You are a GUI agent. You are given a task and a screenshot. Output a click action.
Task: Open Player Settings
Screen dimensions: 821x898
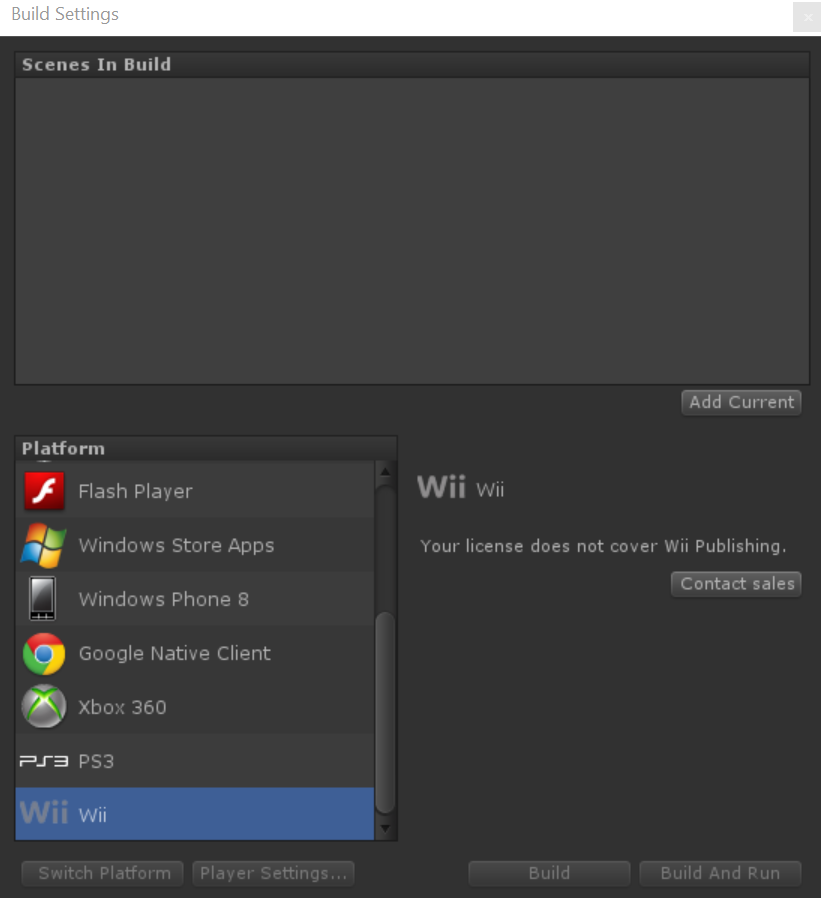coord(273,873)
